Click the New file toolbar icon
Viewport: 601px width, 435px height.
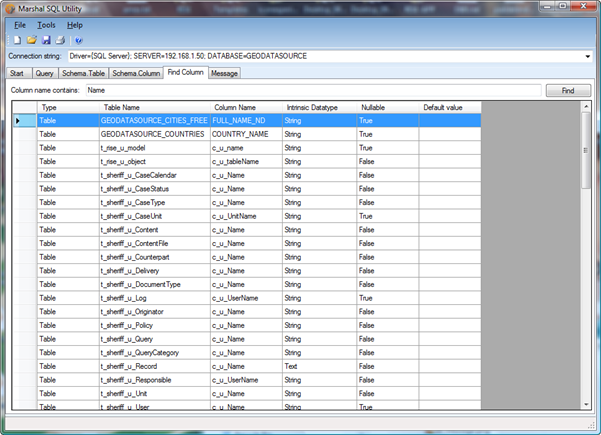[16, 40]
